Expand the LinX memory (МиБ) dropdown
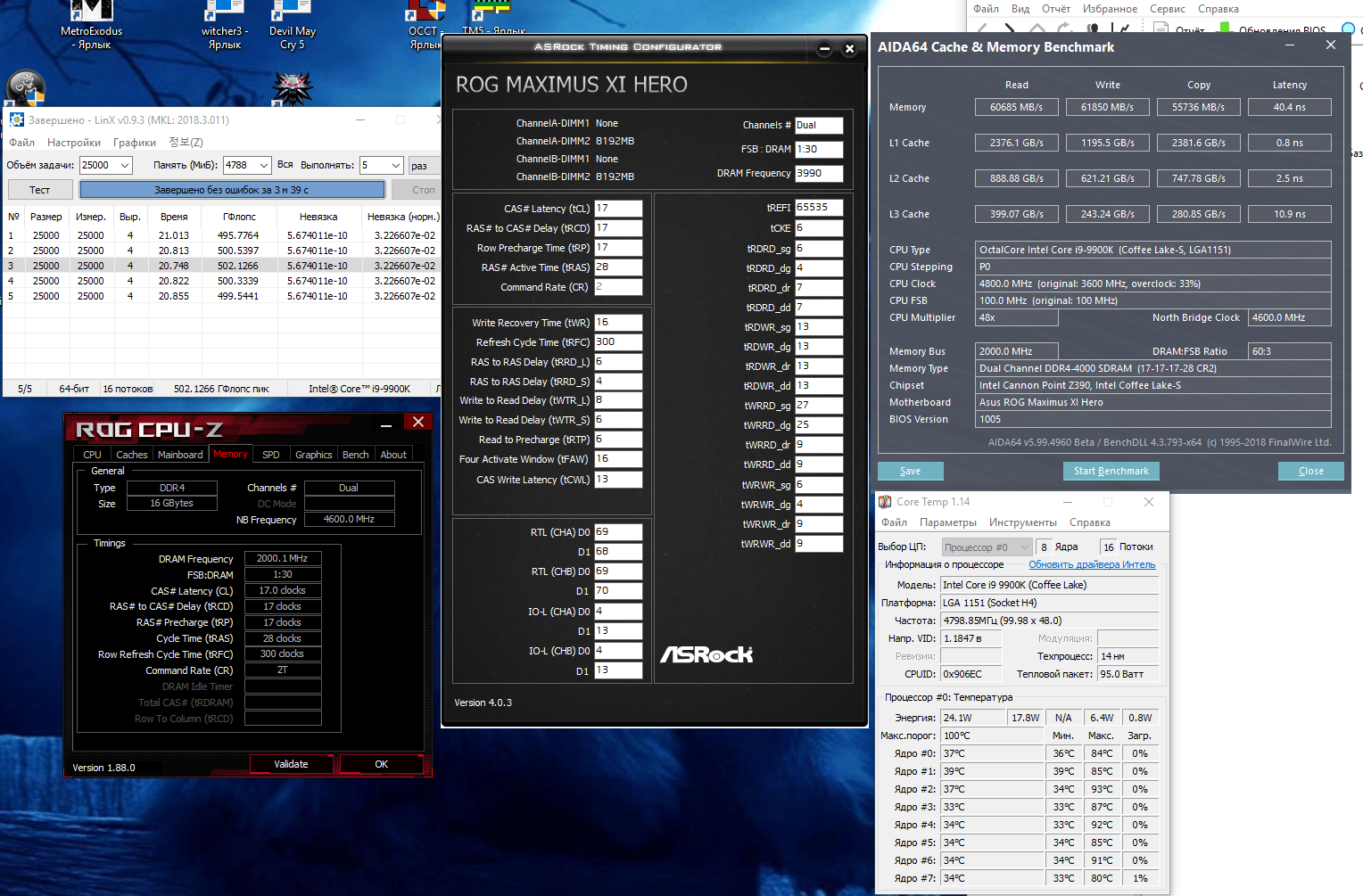Screen dimensions: 1363x896 (x=264, y=165)
